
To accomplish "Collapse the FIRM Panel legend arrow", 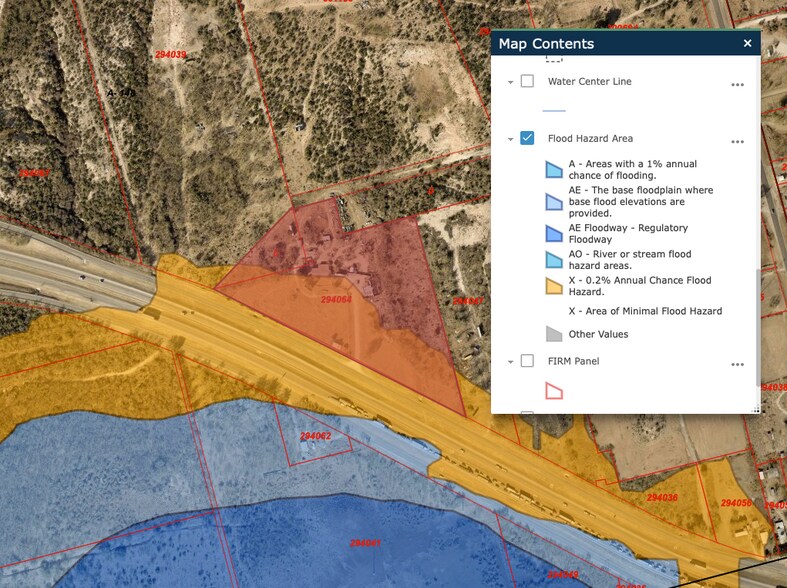I will [510, 362].
